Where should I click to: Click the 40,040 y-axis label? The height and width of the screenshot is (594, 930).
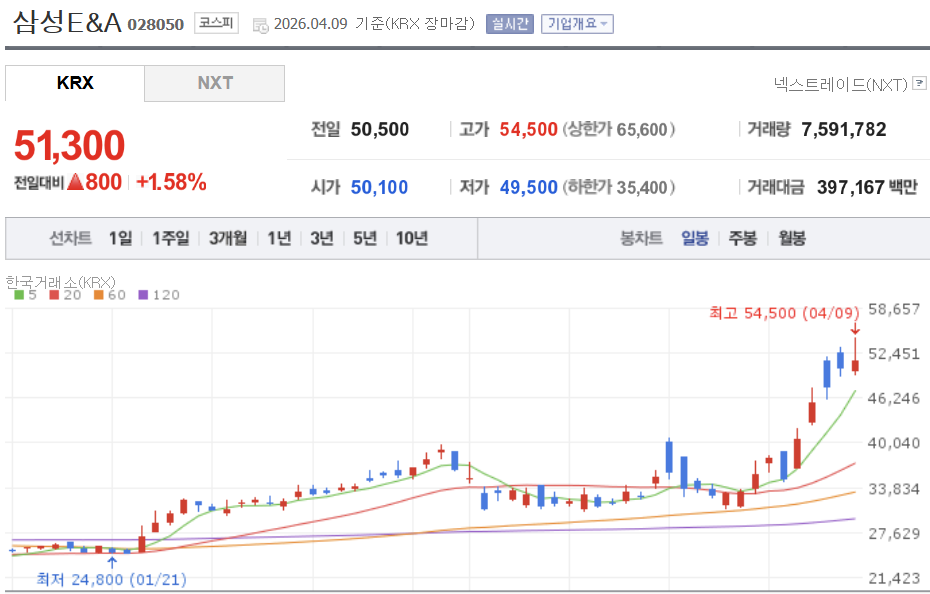tap(894, 443)
